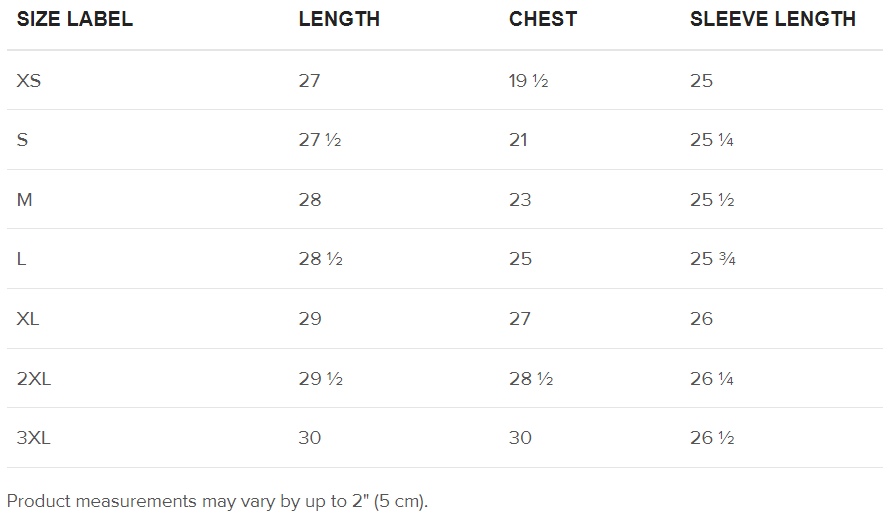Viewport: 883px width, 518px height.
Task: Select the XL size row label
Action: 28,319
